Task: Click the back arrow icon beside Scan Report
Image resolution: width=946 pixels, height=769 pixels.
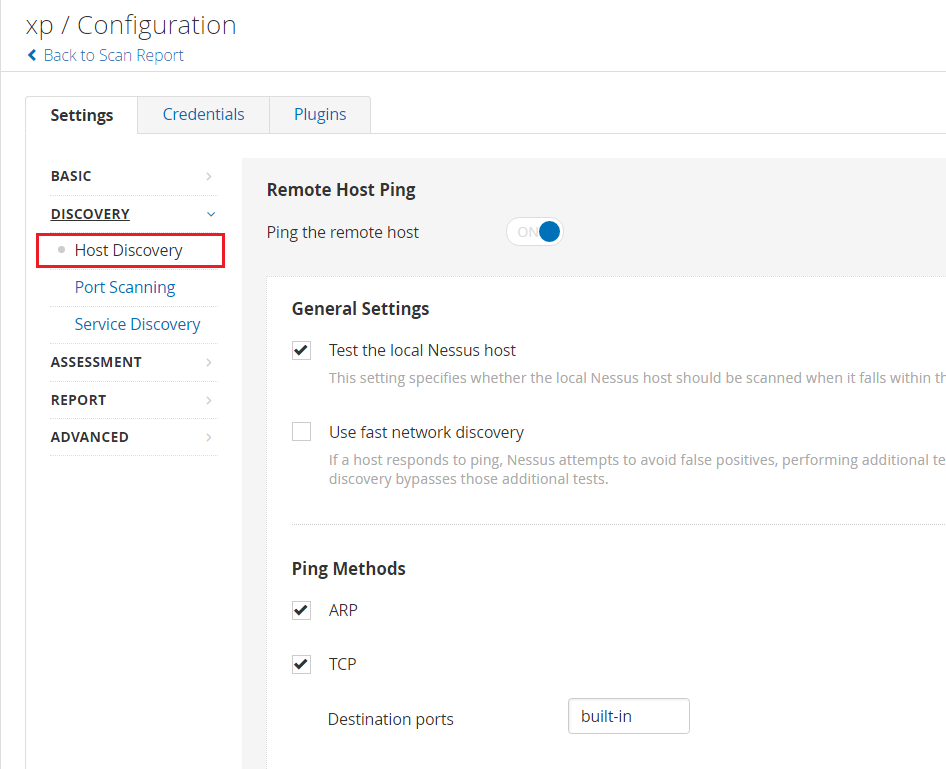Action: point(32,55)
